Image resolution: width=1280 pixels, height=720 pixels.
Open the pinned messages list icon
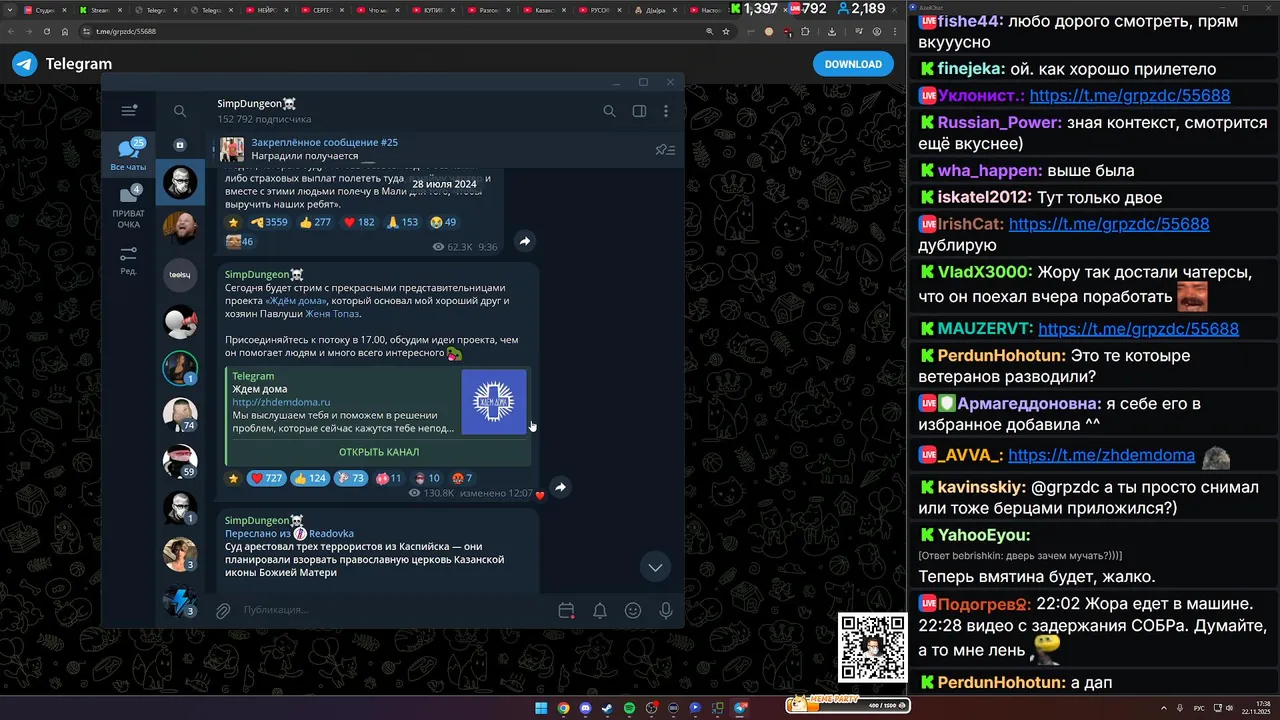664,150
